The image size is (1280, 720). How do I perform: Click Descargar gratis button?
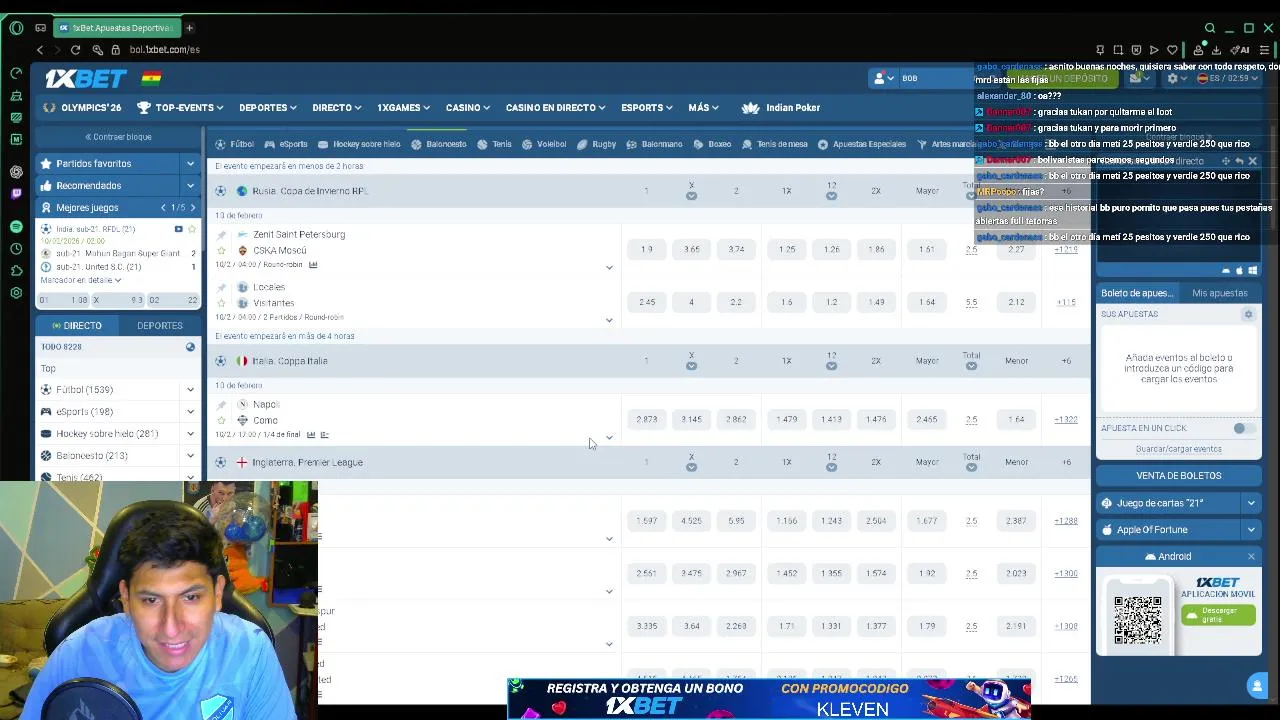click(x=1218, y=614)
